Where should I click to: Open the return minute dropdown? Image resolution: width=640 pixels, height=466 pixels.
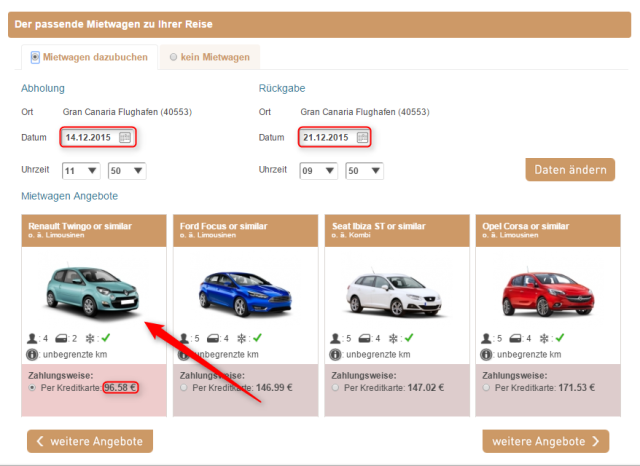(364, 171)
